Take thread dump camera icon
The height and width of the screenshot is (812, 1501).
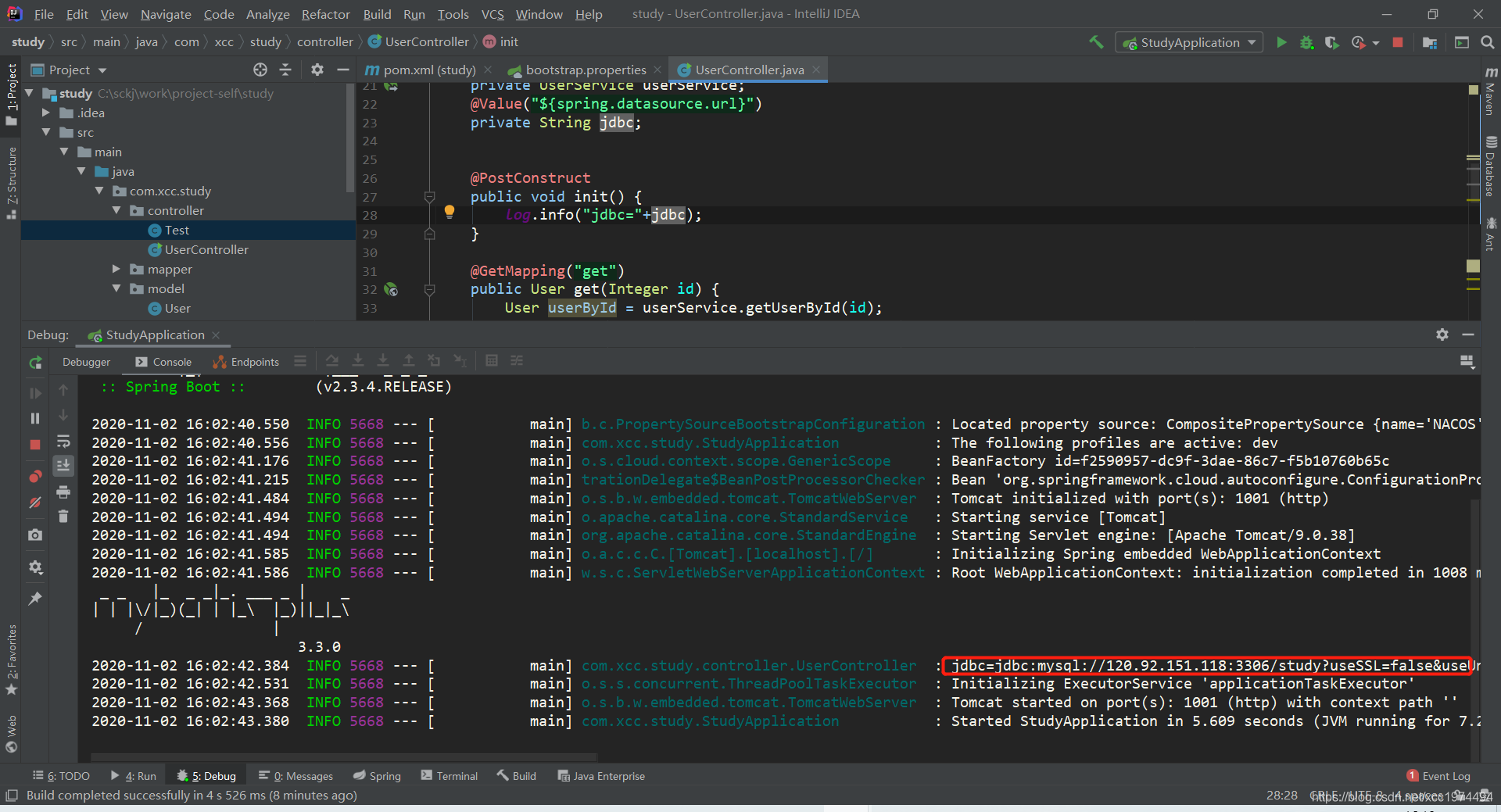[35, 535]
